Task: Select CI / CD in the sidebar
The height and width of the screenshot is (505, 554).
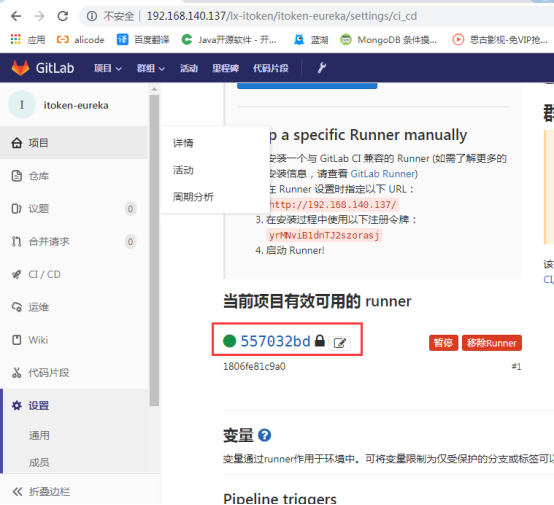Action: pyautogui.click(x=73, y=274)
